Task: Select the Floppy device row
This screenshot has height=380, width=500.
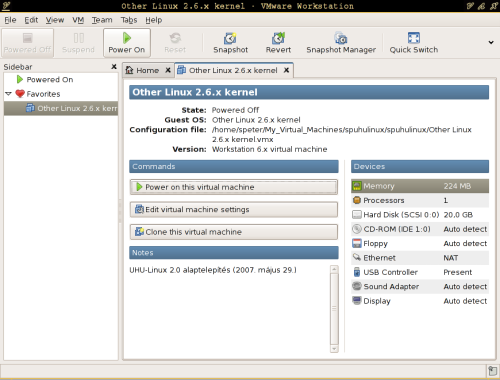Action: pyautogui.click(x=420, y=243)
